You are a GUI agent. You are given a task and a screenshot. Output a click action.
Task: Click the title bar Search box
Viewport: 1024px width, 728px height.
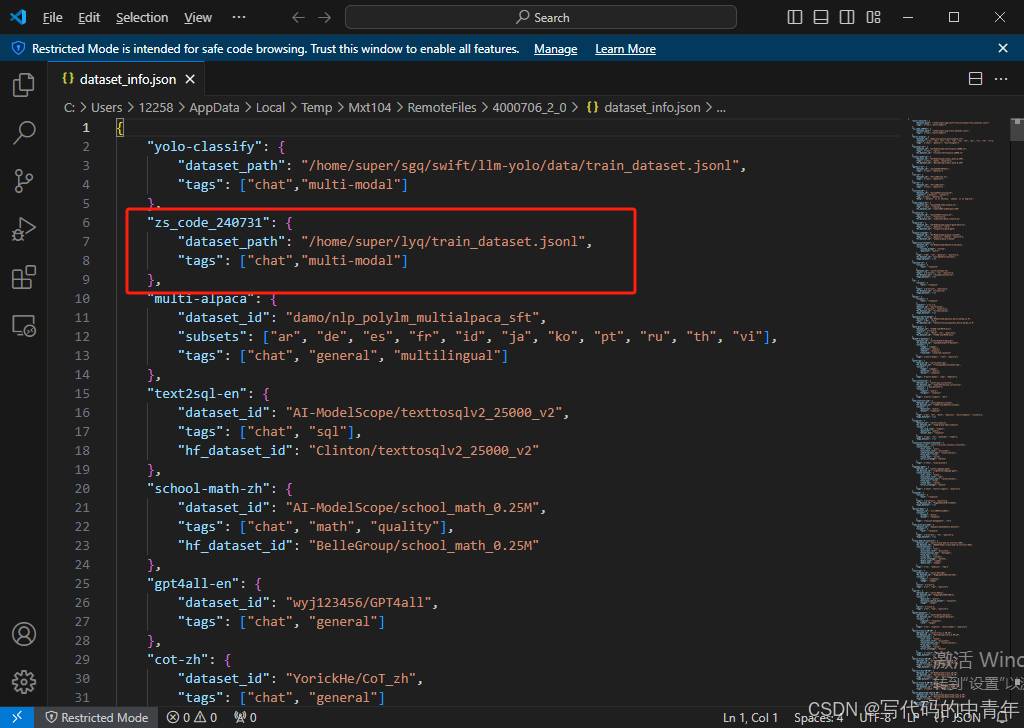pos(541,18)
